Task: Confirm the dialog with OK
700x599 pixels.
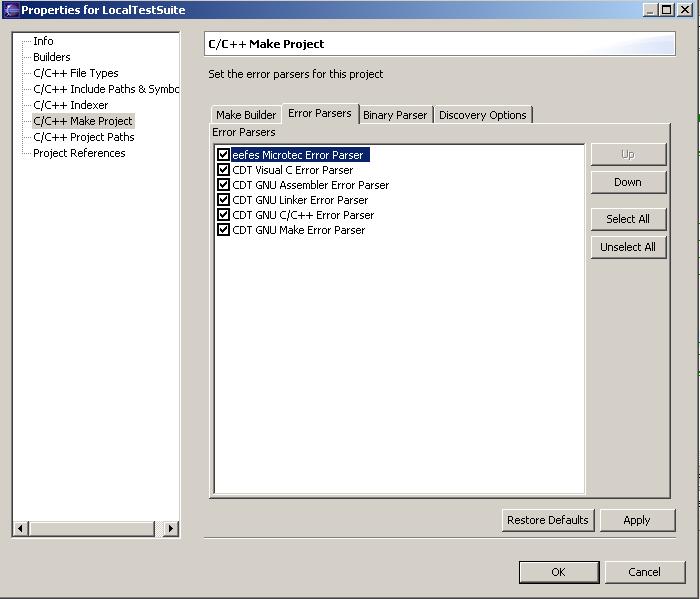Action: [558, 572]
